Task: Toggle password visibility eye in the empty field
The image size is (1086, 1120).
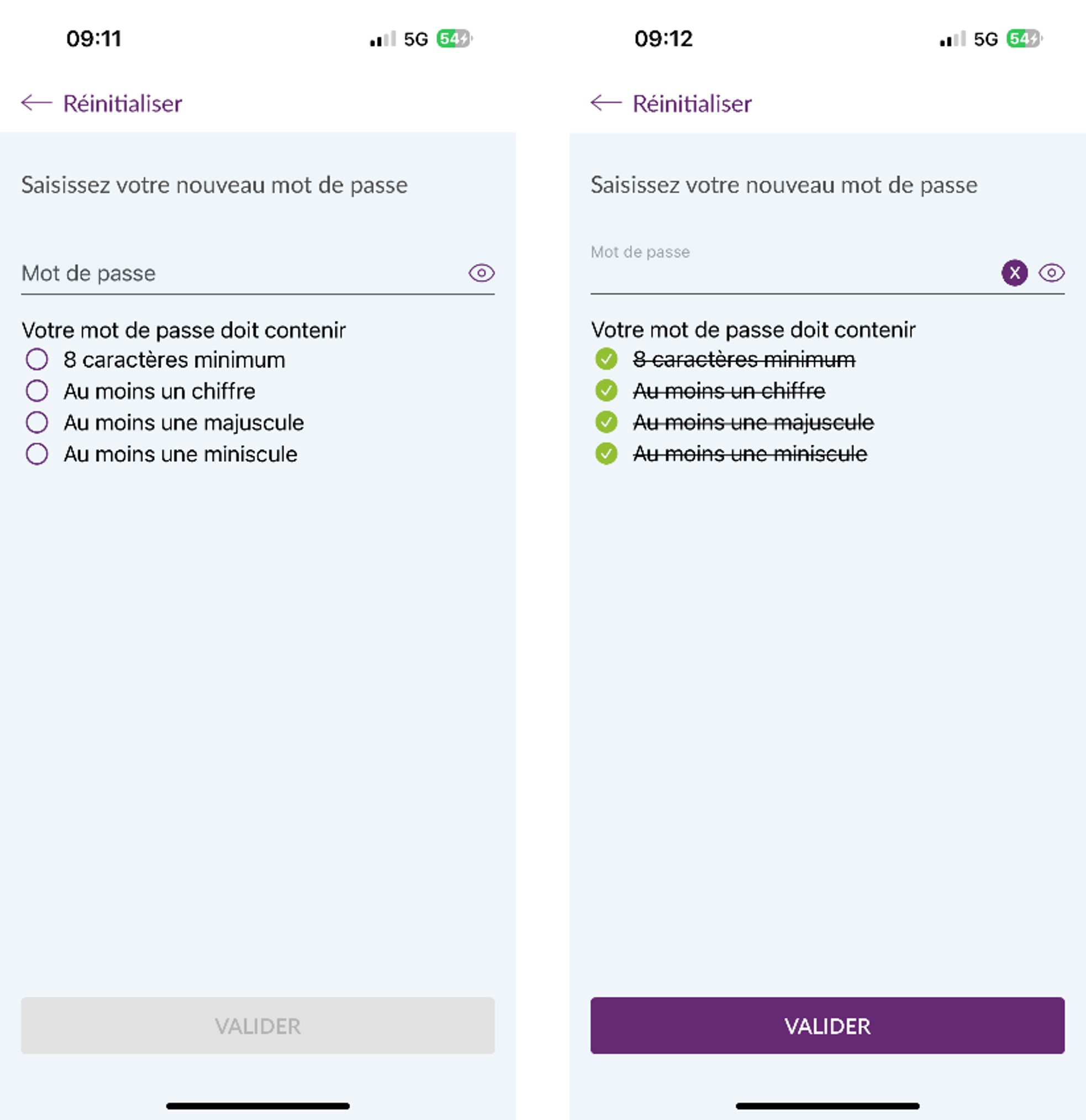Action: pyautogui.click(x=482, y=273)
